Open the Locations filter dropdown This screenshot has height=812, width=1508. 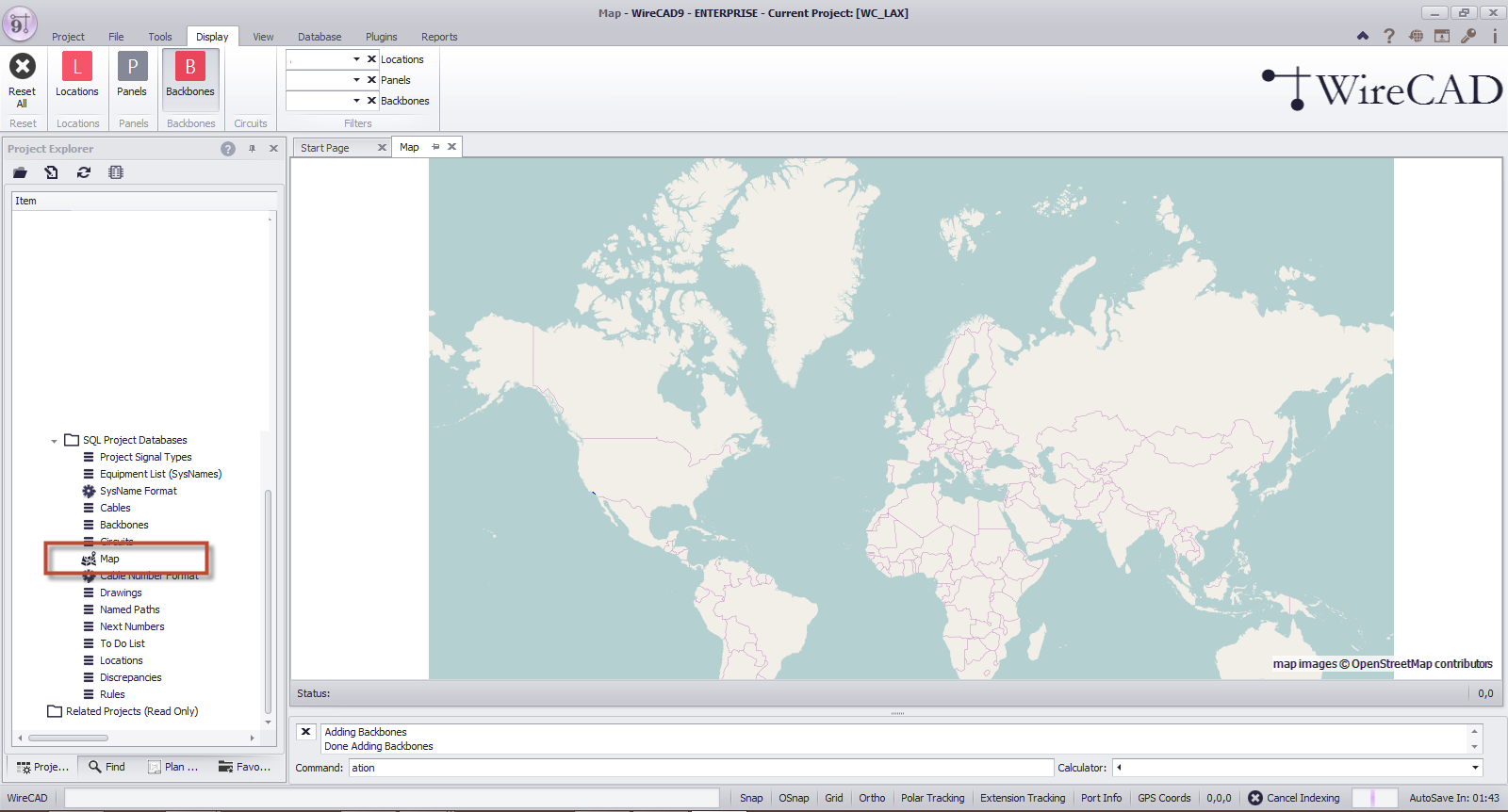[x=356, y=58]
